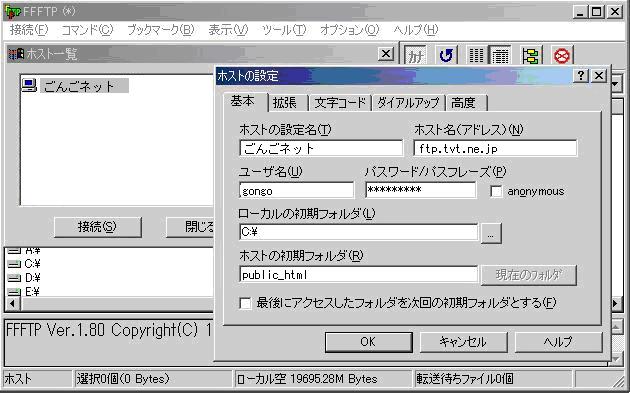
Task: Maximize the FFFTP main window
Action: pyautogui.click(x=597, y=11)
